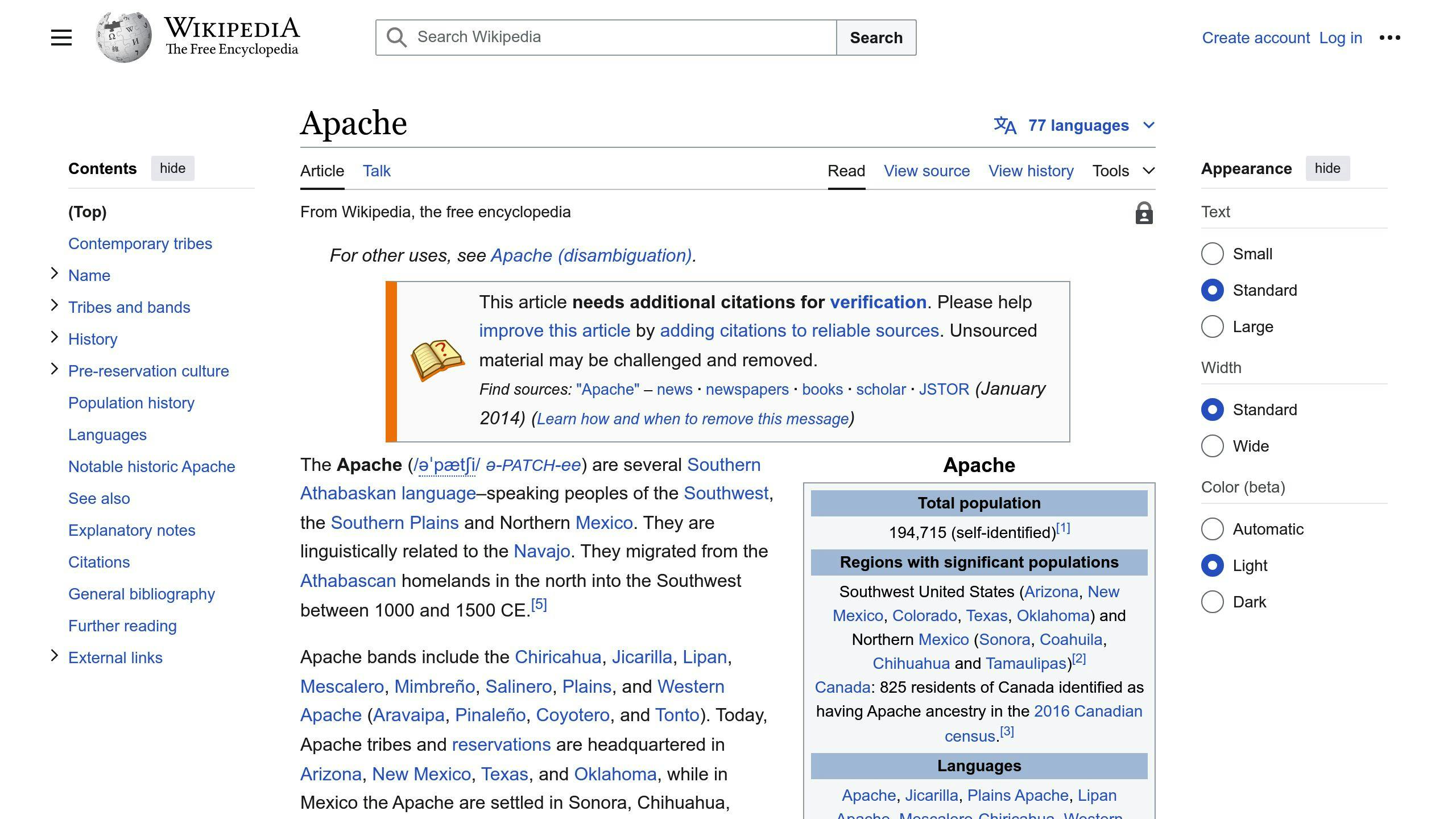Click the page protection padlock icon
1456x819 pixels.
point(1144,213)
